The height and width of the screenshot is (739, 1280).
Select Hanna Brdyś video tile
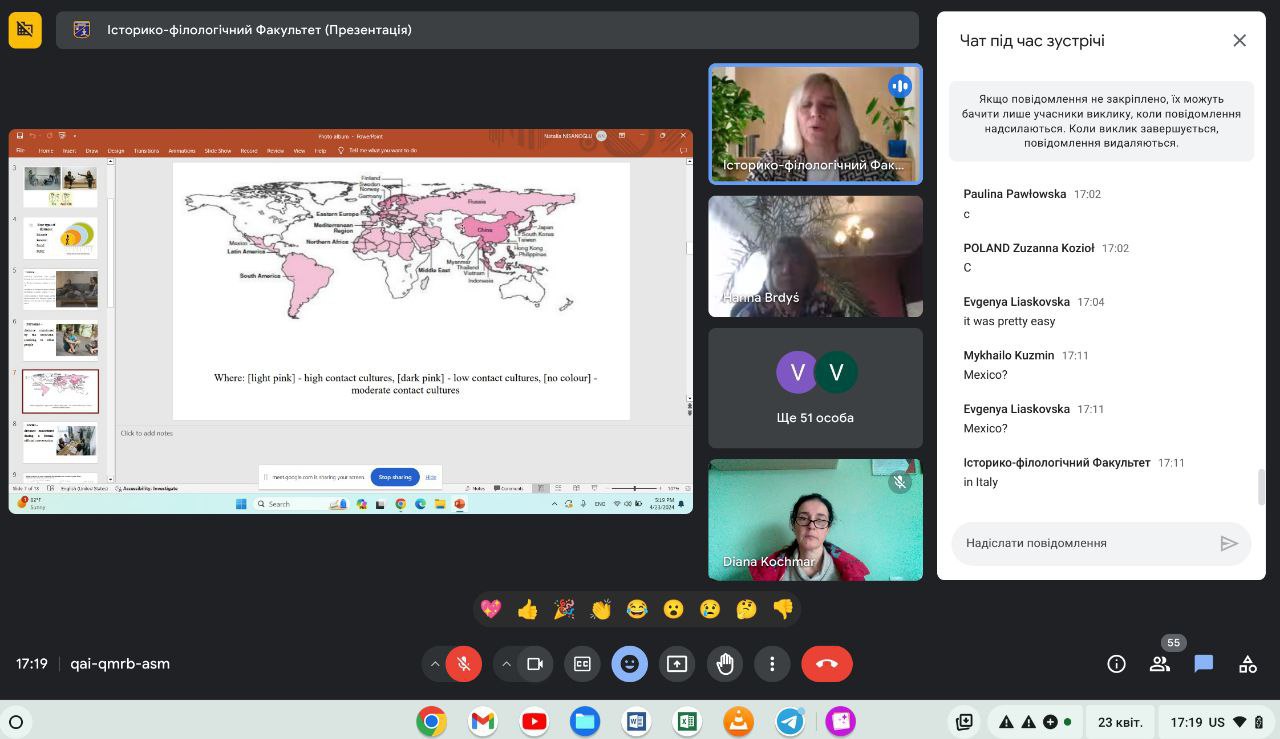pos(815,256)
